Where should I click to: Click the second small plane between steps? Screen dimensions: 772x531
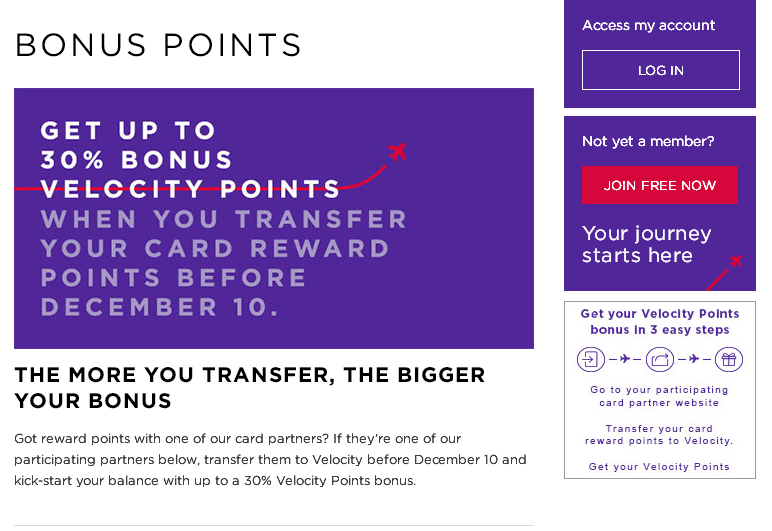[x=694, y=359]
